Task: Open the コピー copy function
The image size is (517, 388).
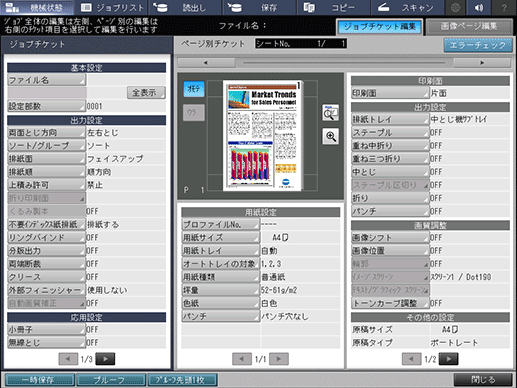Action: [x=333, y=7]
